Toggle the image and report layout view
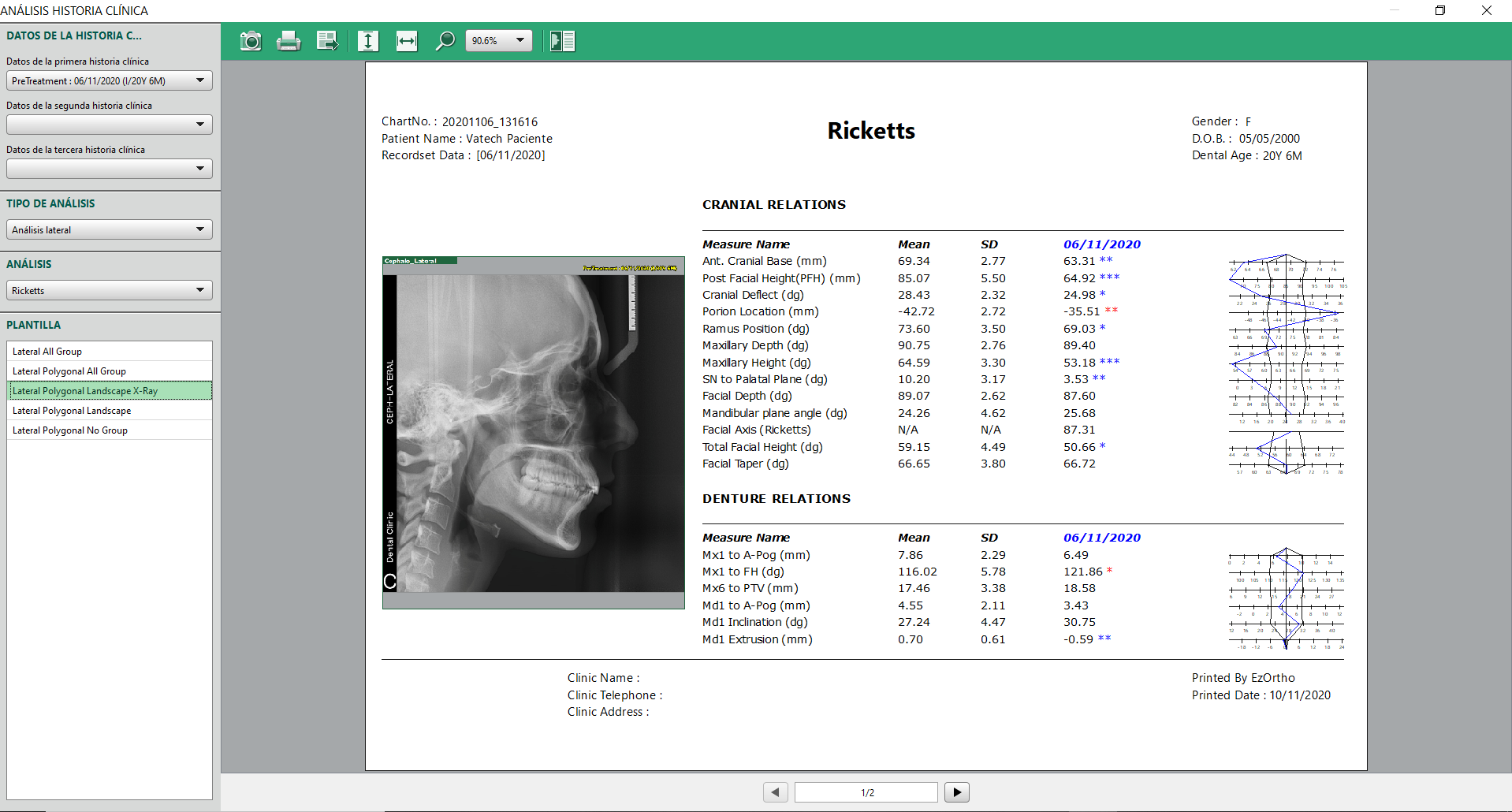This screenshot has height=812, width=1512. (x=562, y=41)
